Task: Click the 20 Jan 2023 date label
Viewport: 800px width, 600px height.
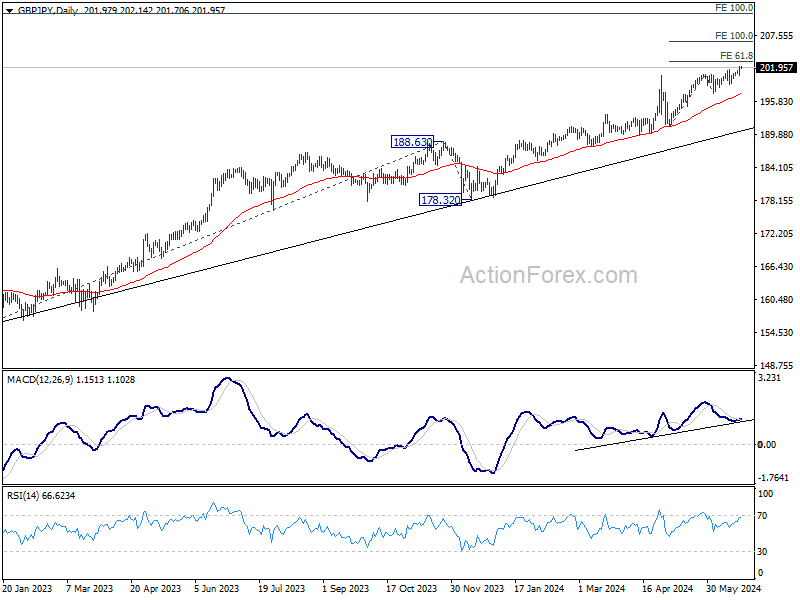Action: tap(27, 588)
